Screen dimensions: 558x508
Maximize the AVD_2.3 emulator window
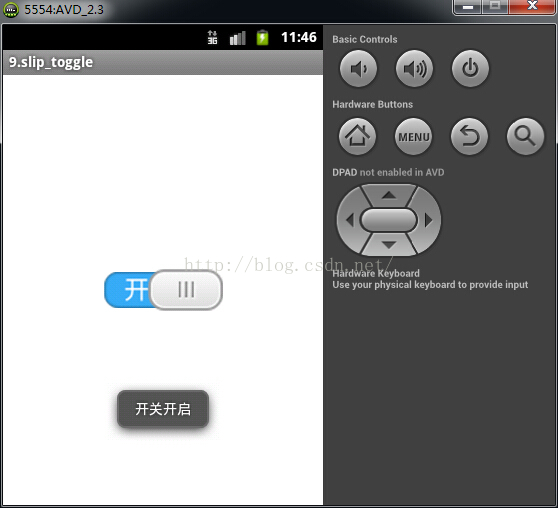[x=495, y=7]
